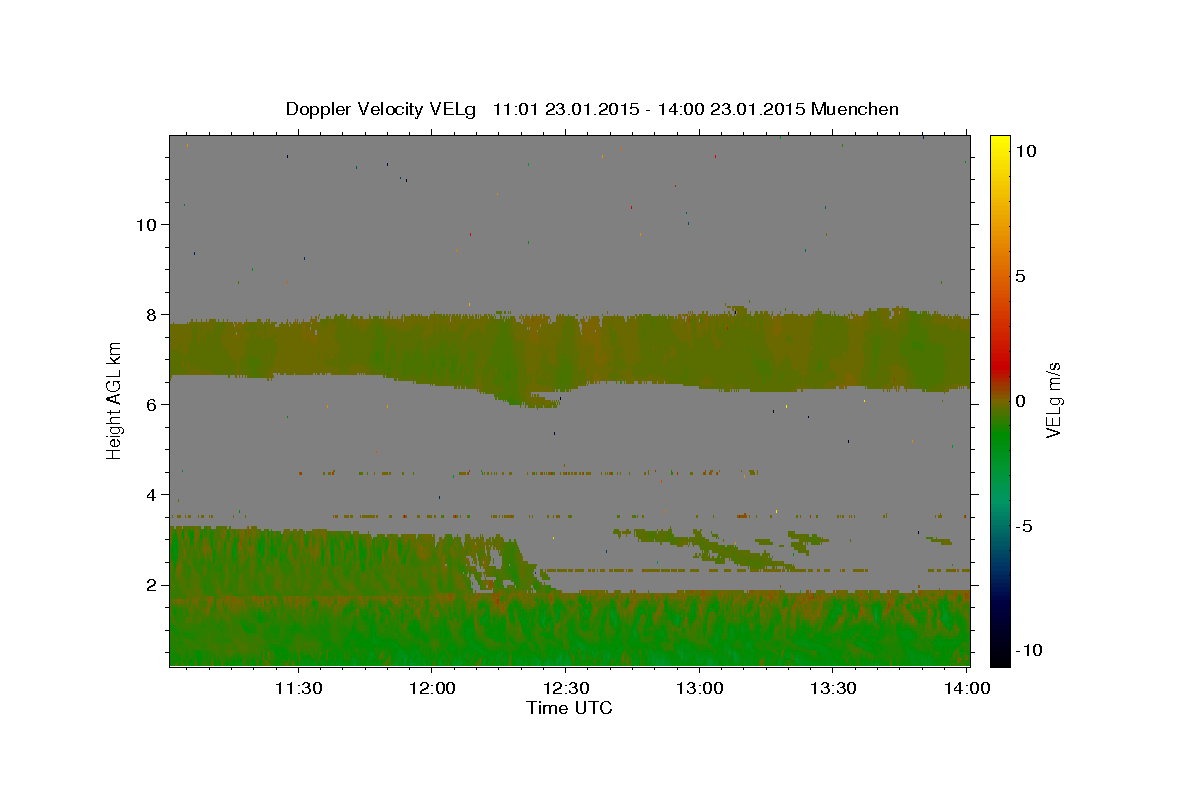
Task: Click the station name 'Muenchen' in title
Action: coord(855,109)
